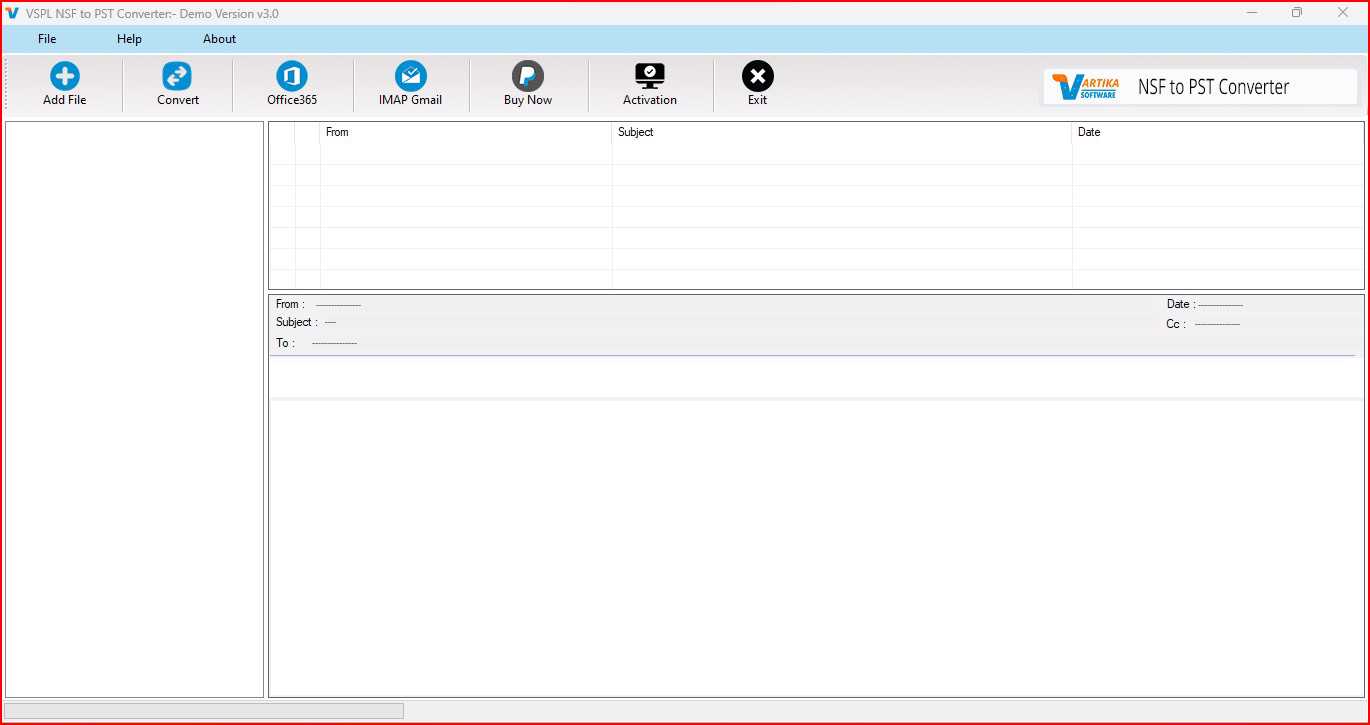Click the Cc label in preview header
This screenshot has width=1370, height=725.
1176,324
